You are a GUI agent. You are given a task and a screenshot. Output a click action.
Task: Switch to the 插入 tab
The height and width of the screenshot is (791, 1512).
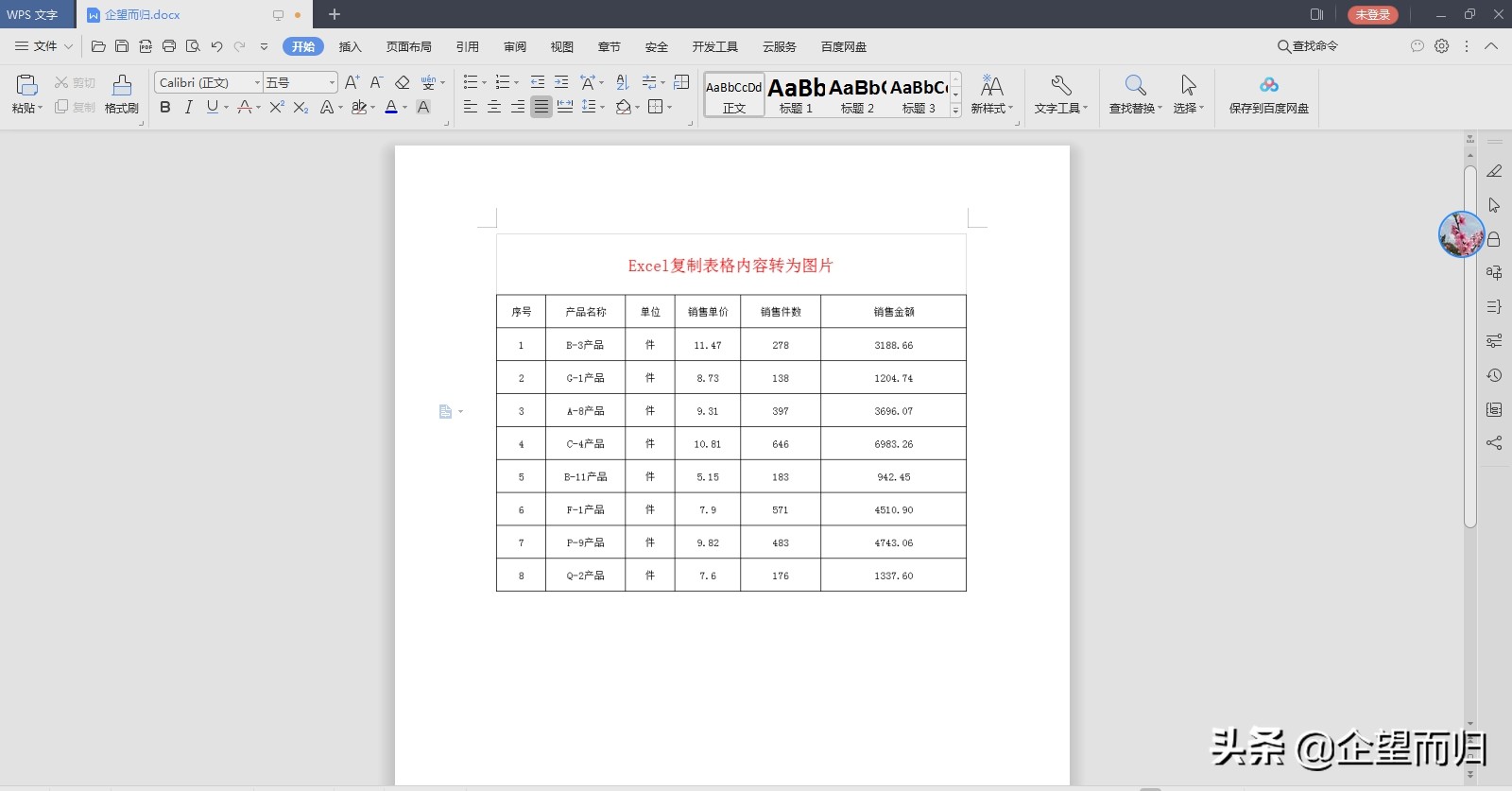[350, 46]
